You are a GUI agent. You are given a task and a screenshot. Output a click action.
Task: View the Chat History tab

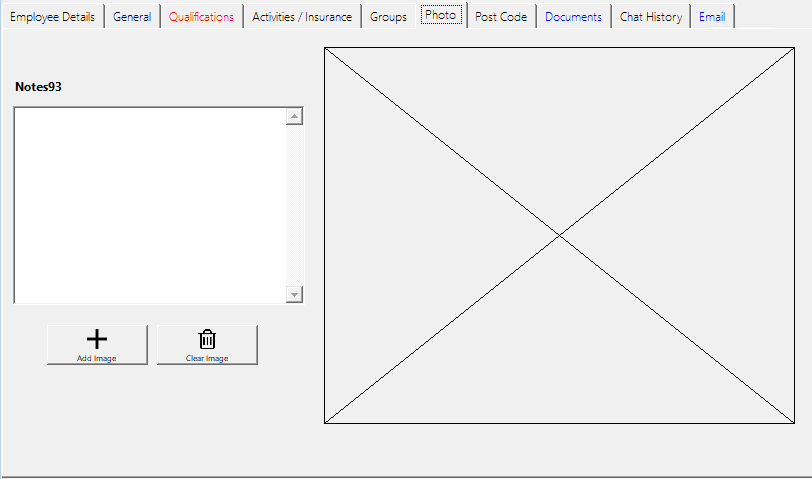(650, 17)
